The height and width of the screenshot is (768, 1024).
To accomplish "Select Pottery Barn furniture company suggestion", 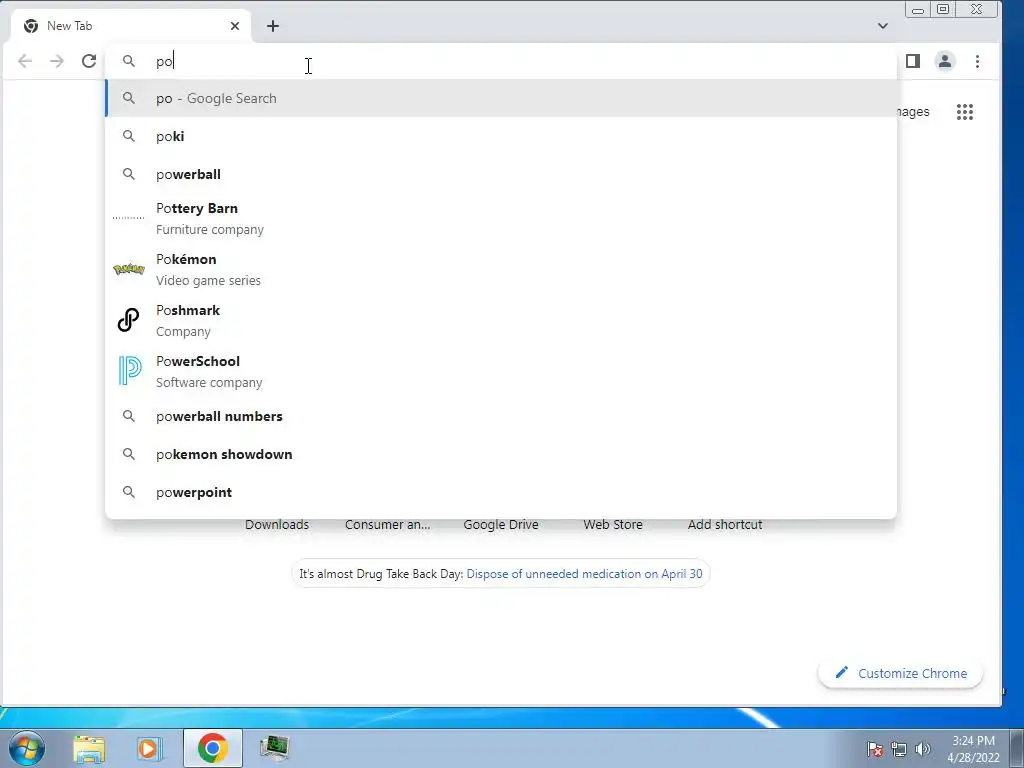I will [x=501, y=219].
